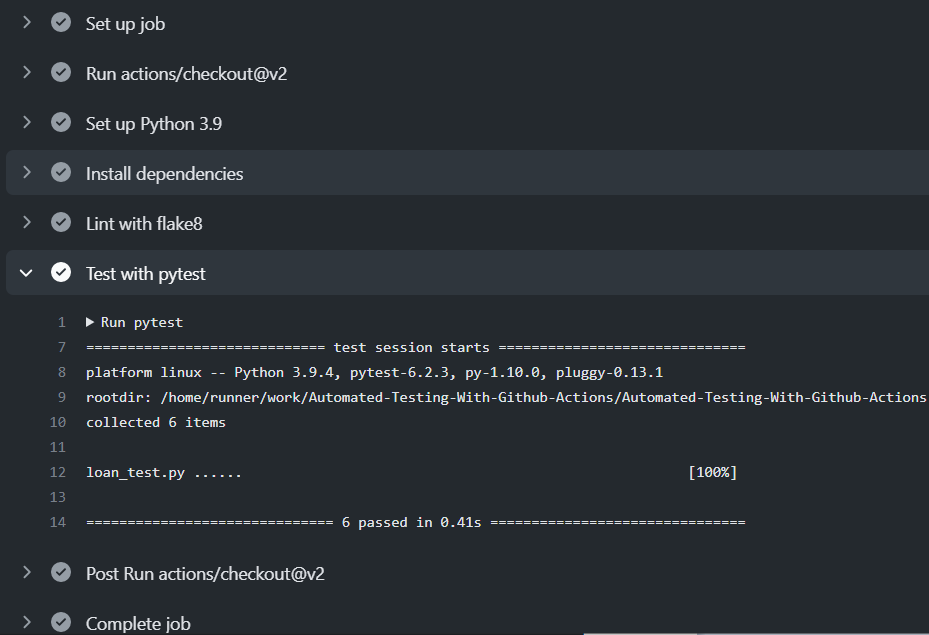929x635 pixels.
Task: Click the success checkmark beside Set up job
Action: (61, 23)
